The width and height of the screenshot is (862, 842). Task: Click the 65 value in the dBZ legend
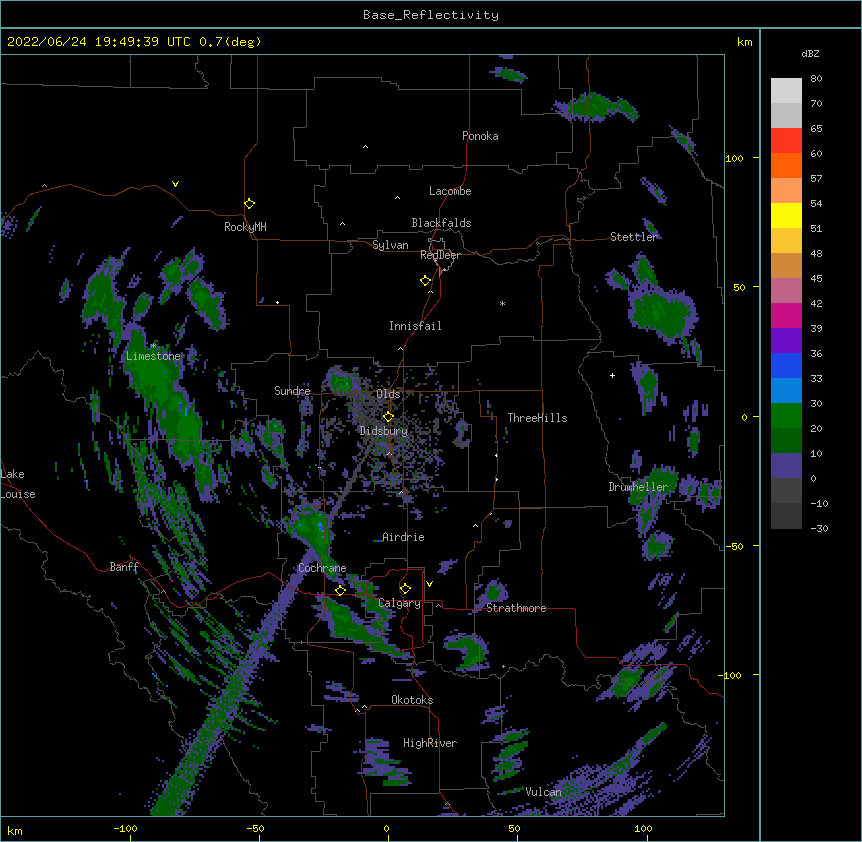pos(816,129)
